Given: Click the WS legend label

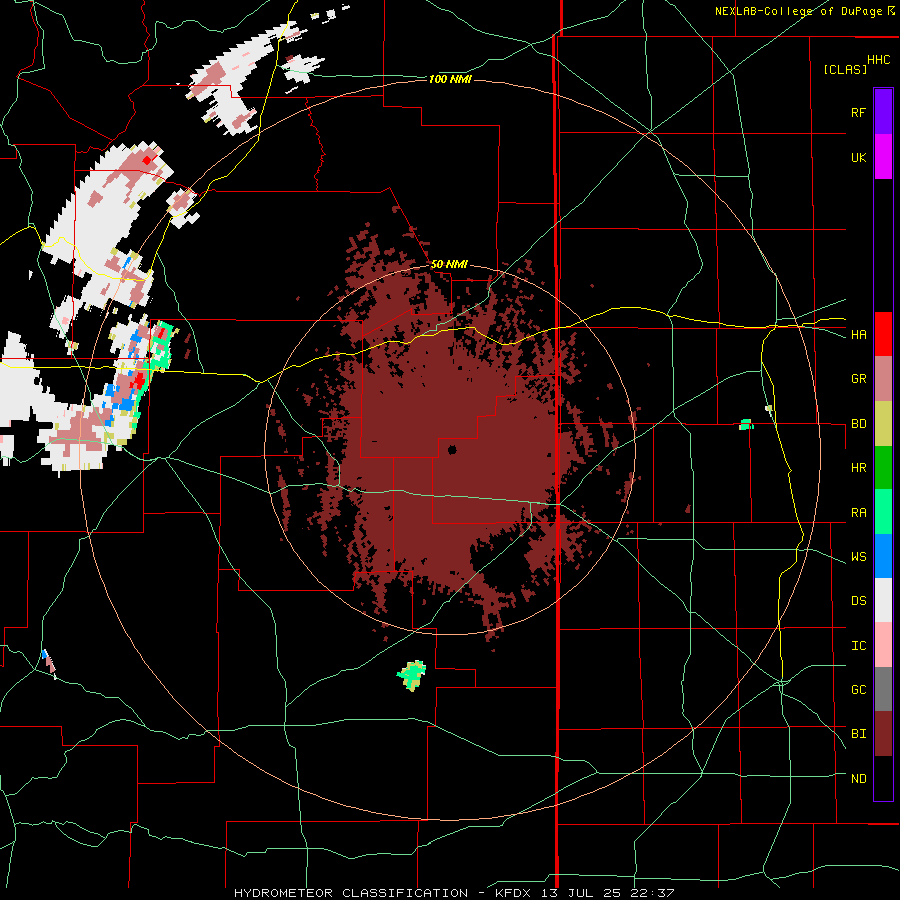Looking at the screenshot, I should (x=858, y=556).
